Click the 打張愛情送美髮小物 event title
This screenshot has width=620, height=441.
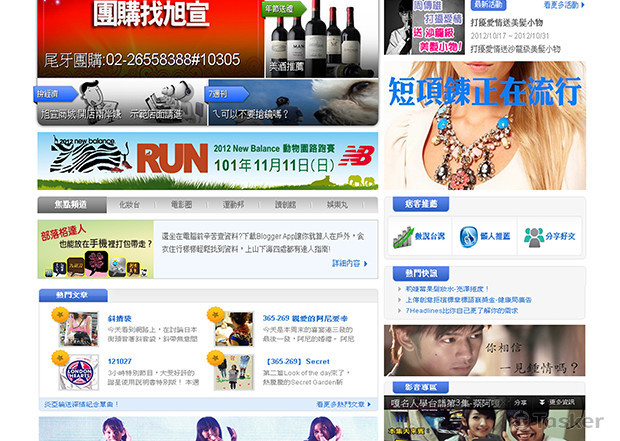[507, 23]
